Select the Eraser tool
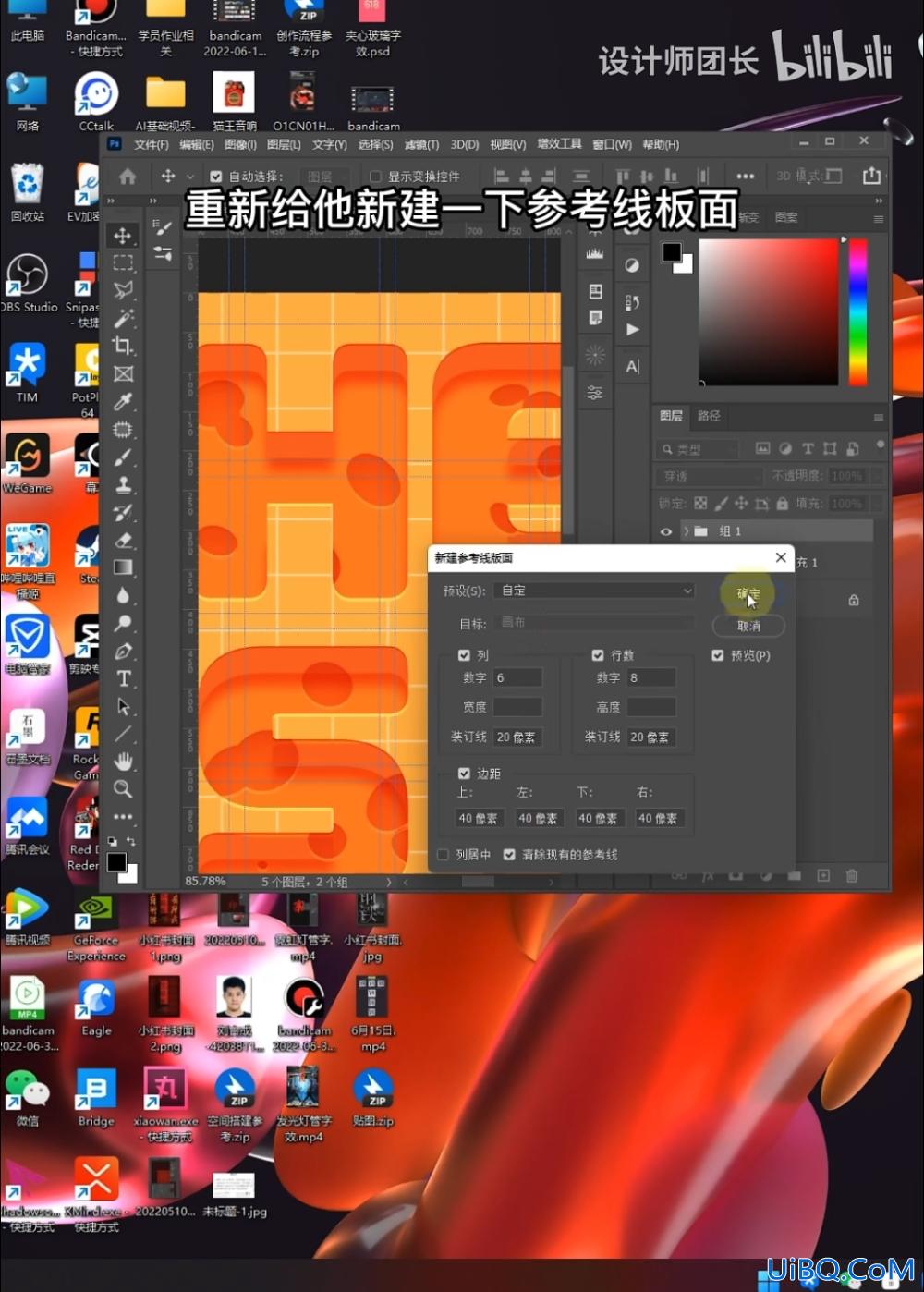 point(123,541)
